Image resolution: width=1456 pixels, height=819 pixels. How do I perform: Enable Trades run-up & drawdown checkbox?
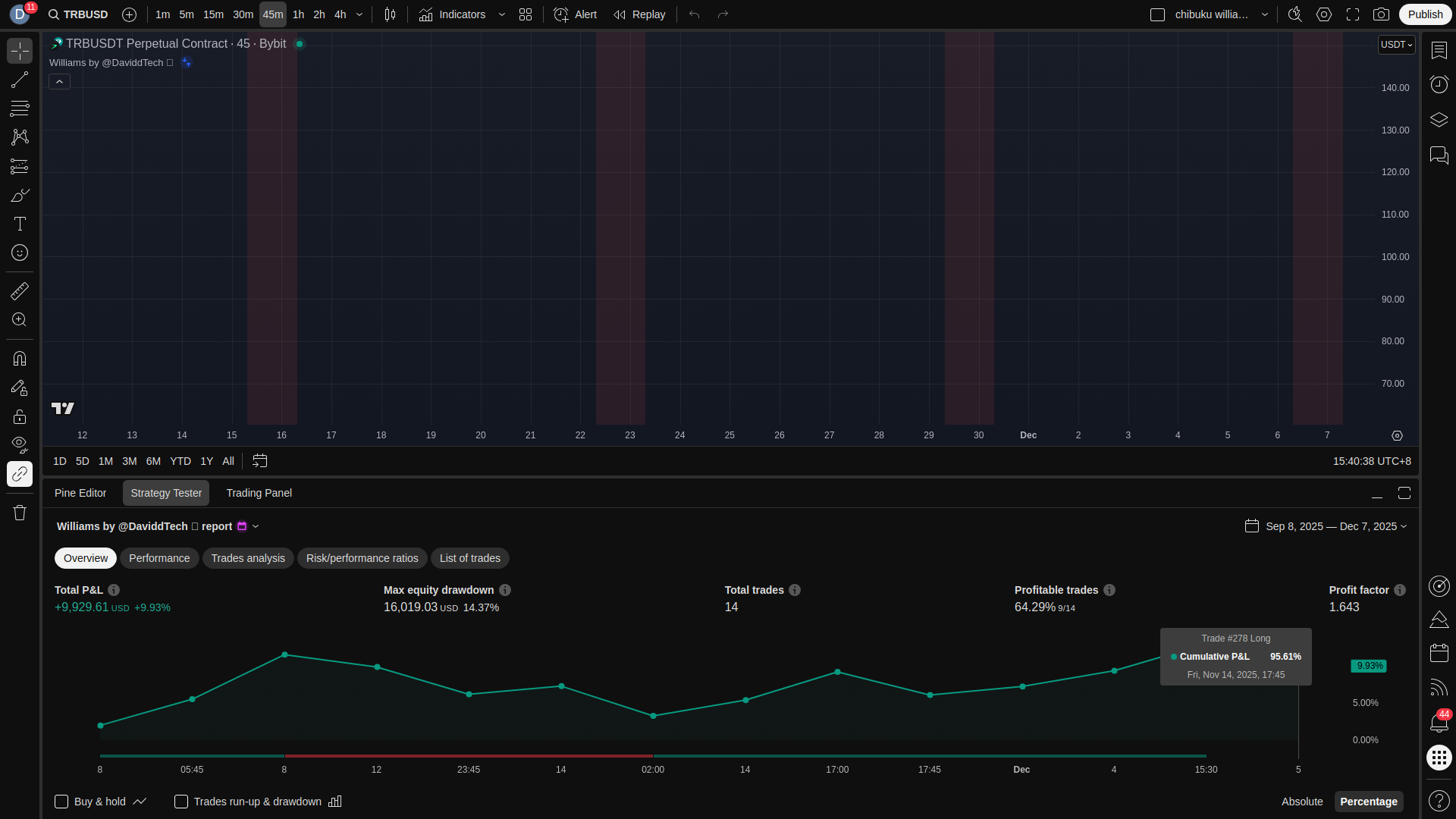coord(181,802)
